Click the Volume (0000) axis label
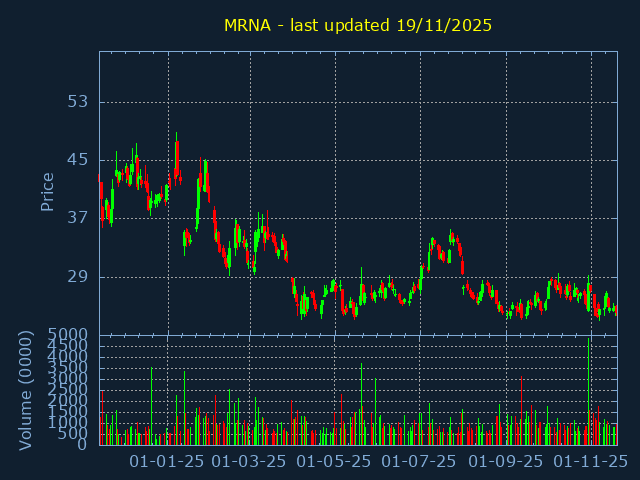 (x=26, y=391)
